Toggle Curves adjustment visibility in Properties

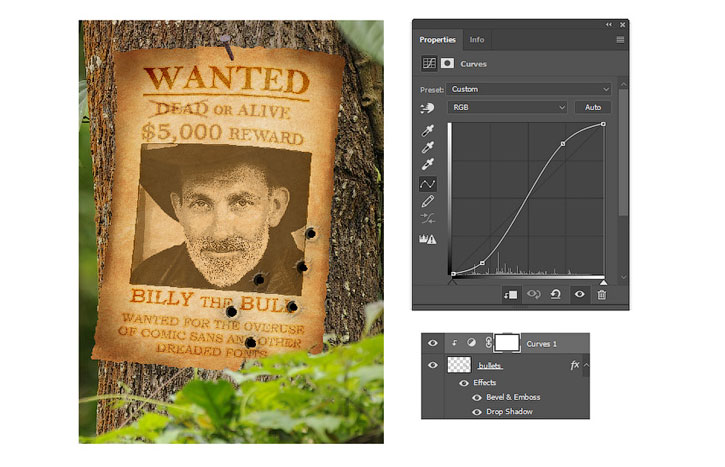579,295
